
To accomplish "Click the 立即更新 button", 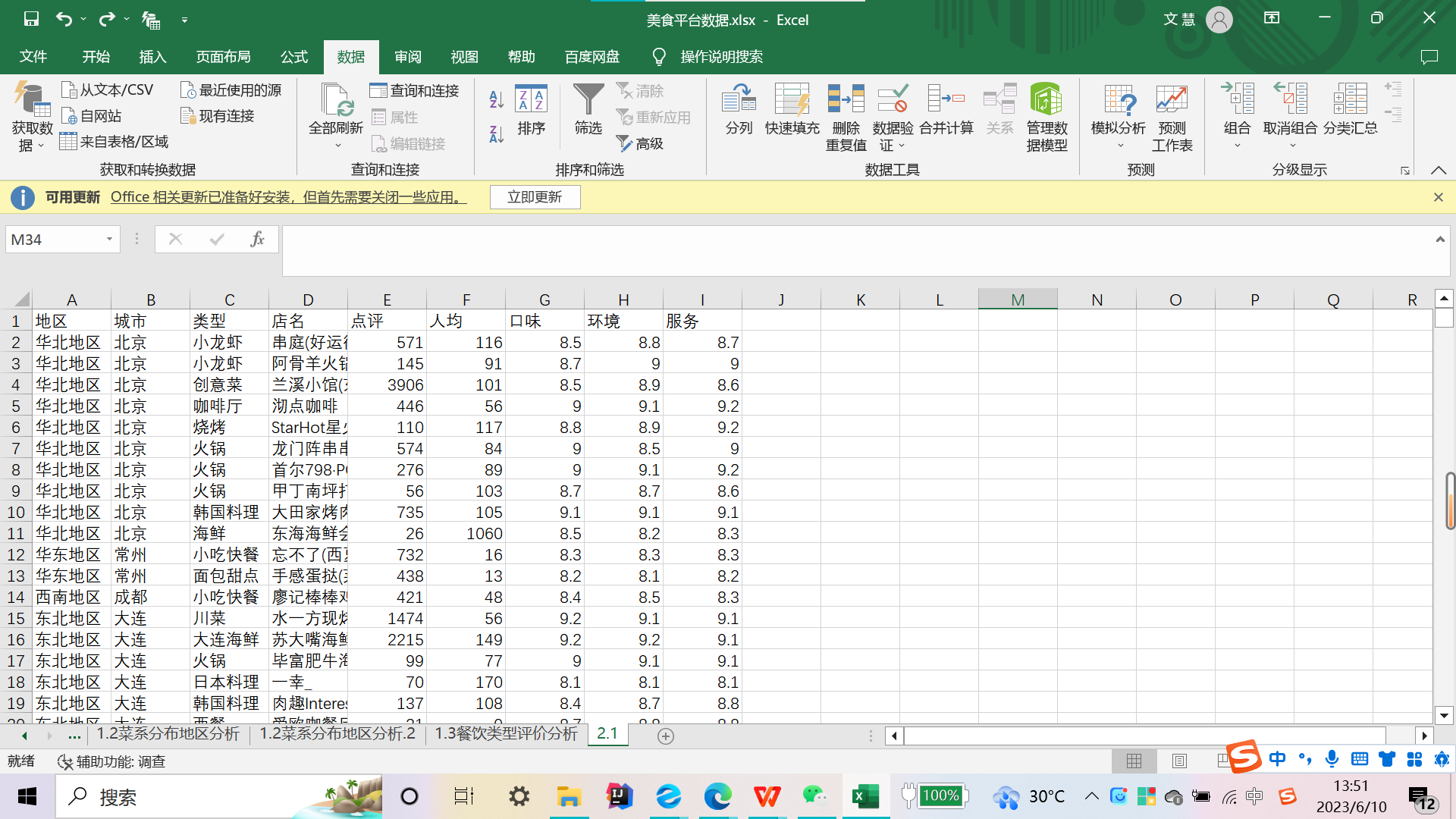I will click(x=535, y=197).
